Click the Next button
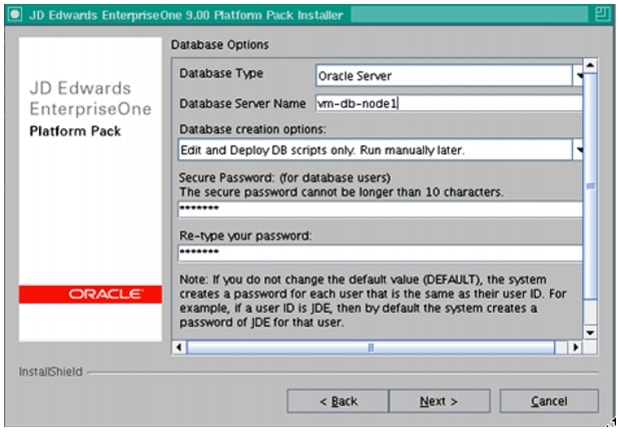Screen dimensions: 618x445 pyautogui.click(x=439, y=401)
